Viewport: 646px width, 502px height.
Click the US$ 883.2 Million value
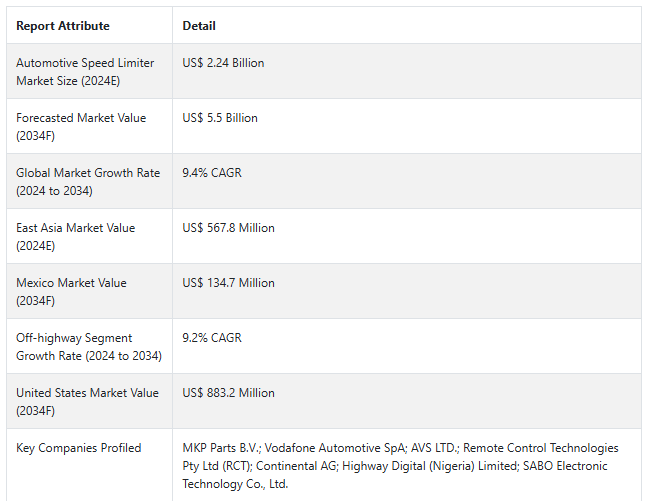click(228, 393)
